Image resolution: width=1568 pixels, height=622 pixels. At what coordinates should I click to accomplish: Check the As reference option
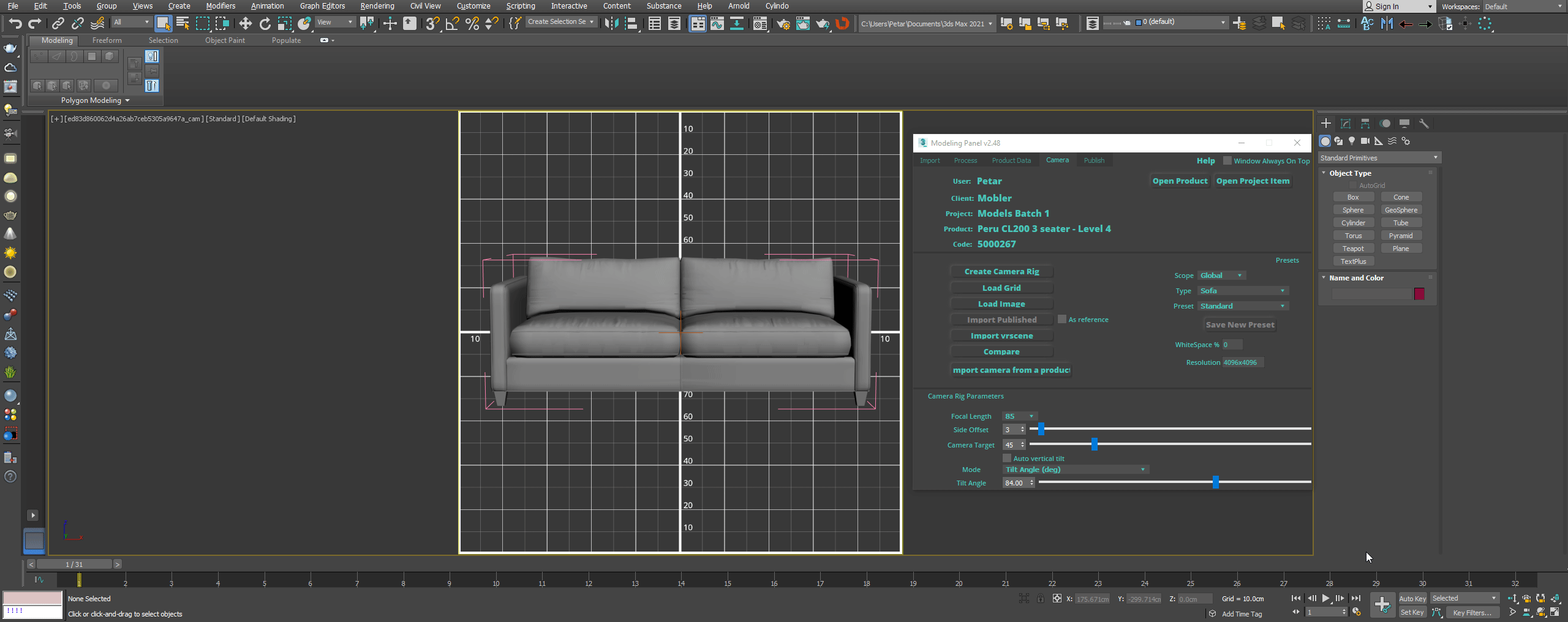pos(1062,320)
